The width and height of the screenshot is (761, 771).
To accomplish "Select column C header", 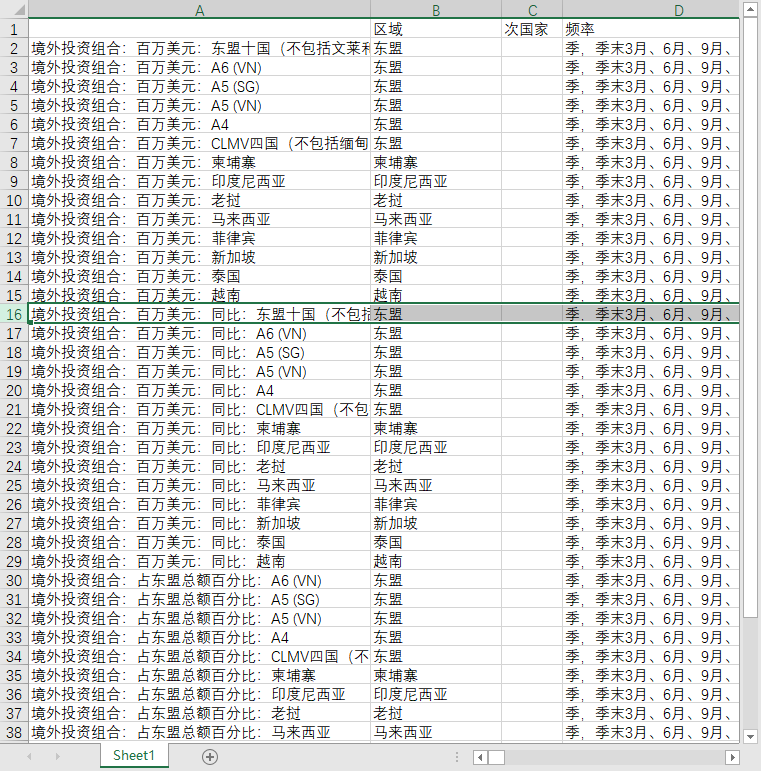I will coord(532,10).
